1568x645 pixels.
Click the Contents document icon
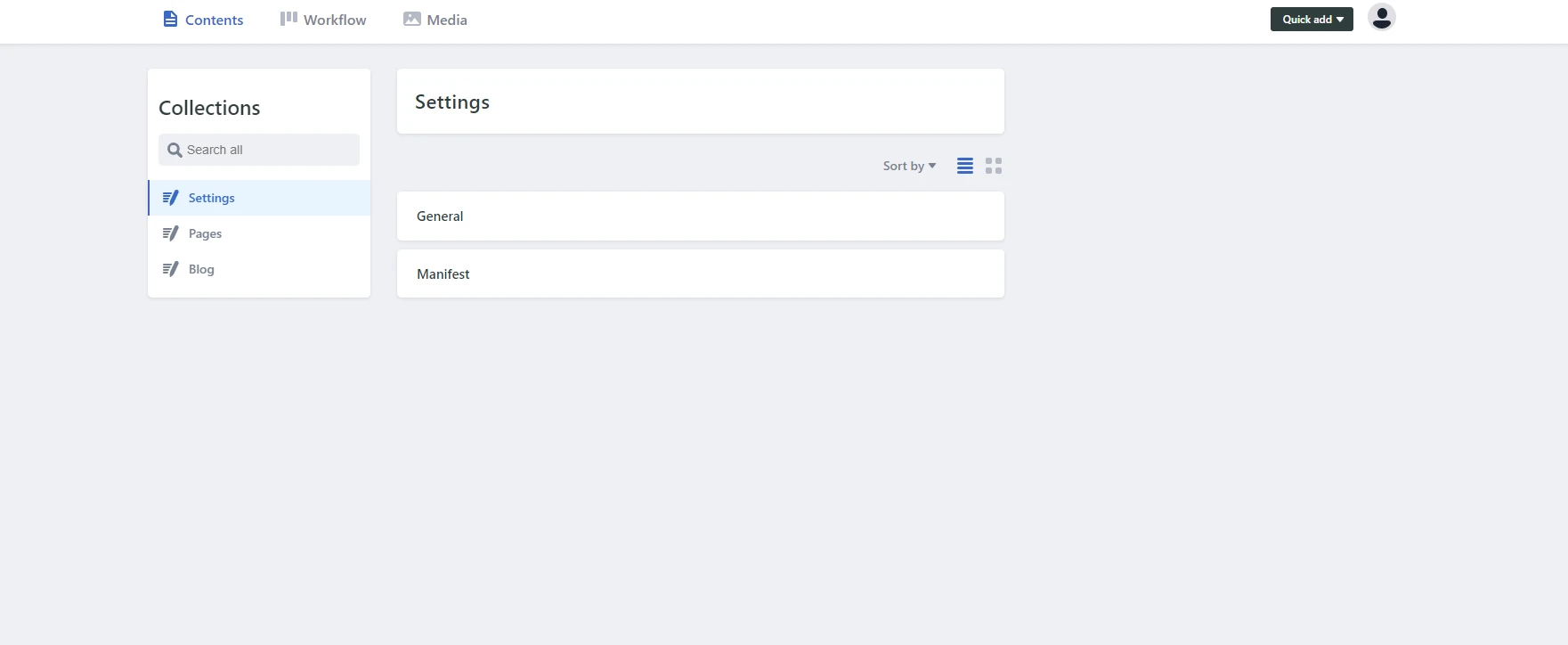click(x=170, y=19)
